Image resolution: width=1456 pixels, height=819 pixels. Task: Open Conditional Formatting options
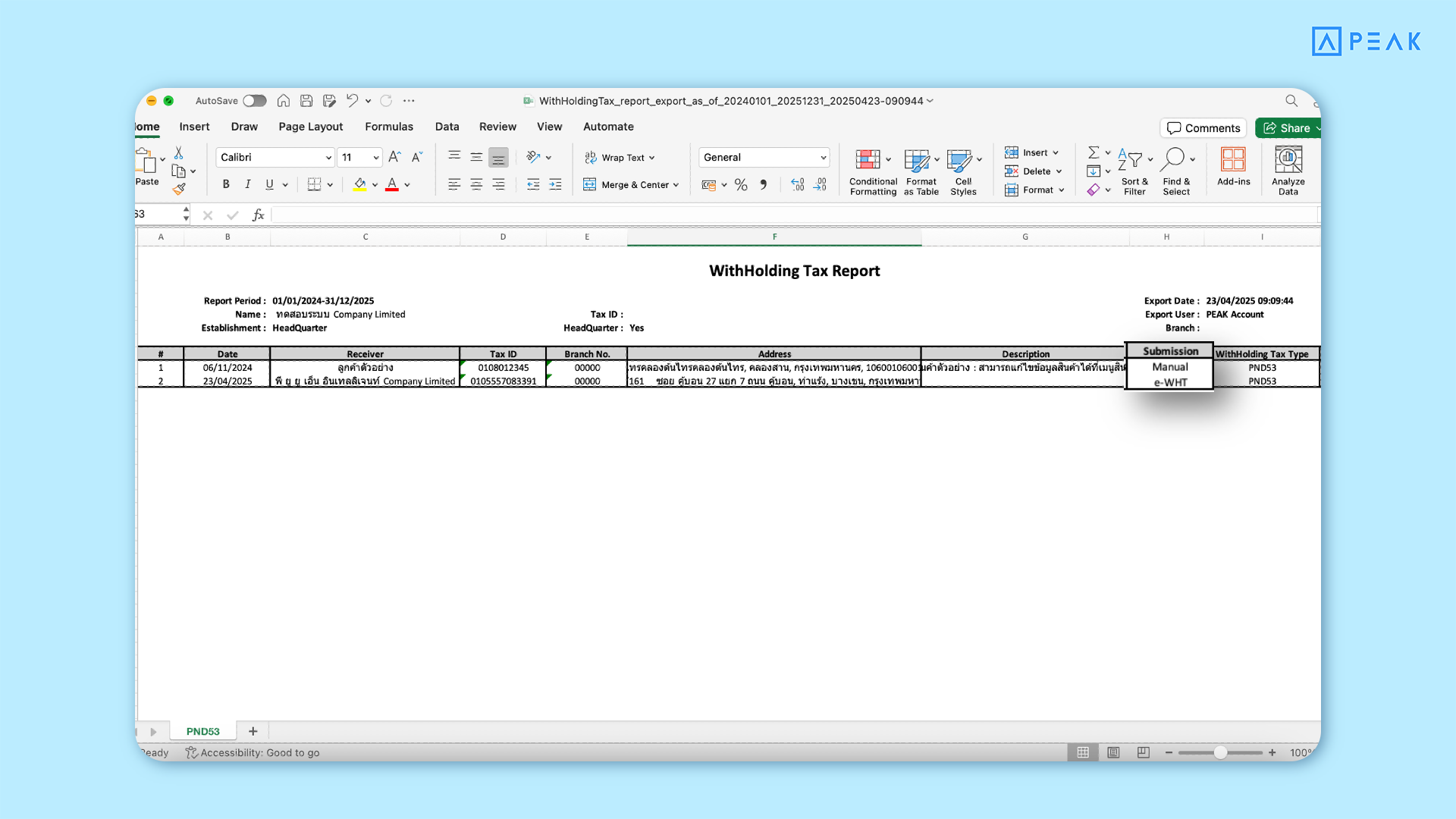[x=872, y=171]
